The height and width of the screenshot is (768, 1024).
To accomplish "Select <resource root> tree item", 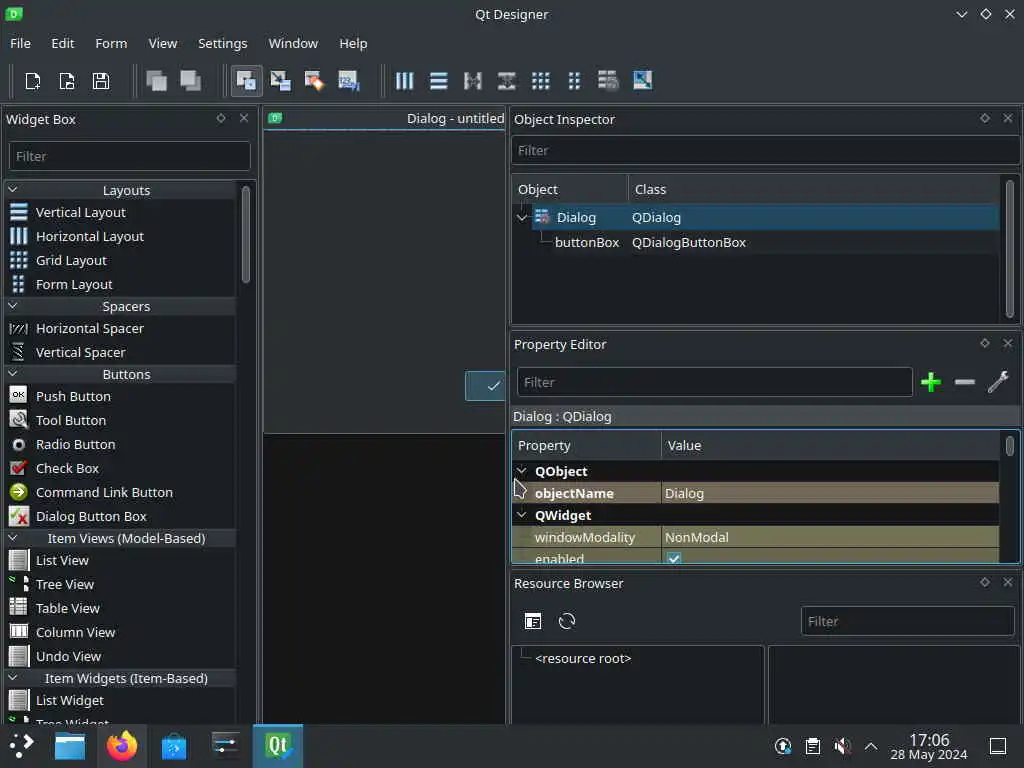I will [x=583, y=658].
